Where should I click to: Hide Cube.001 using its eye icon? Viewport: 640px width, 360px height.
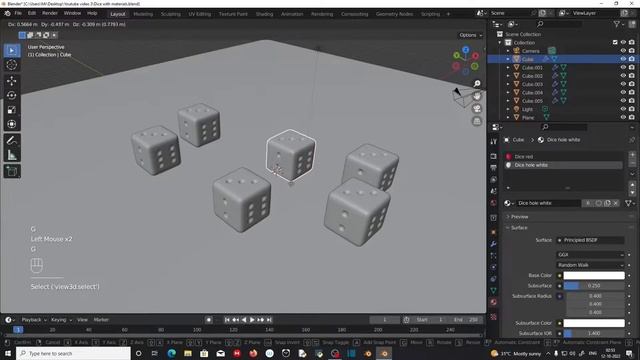[623, 68]
